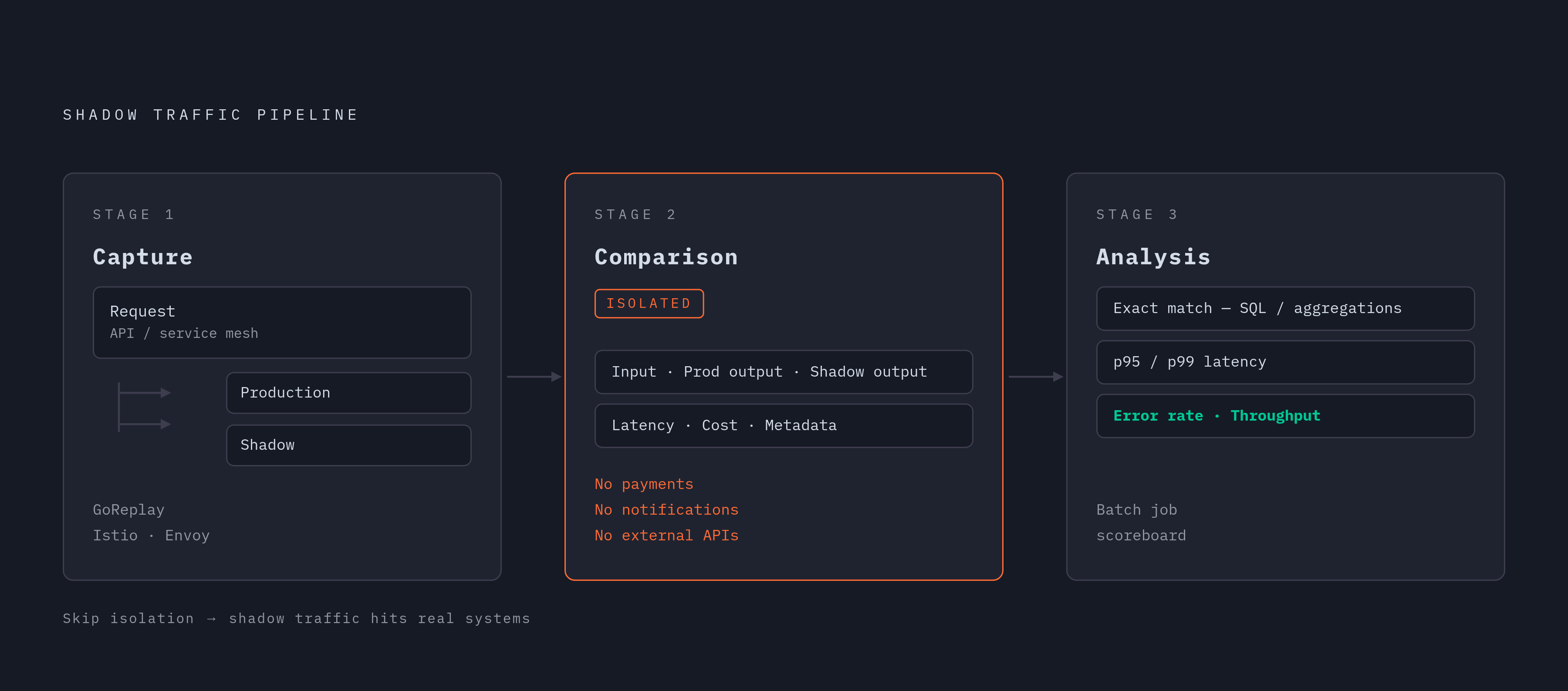Click the forked traffic split icon

[x=144, y=408]
